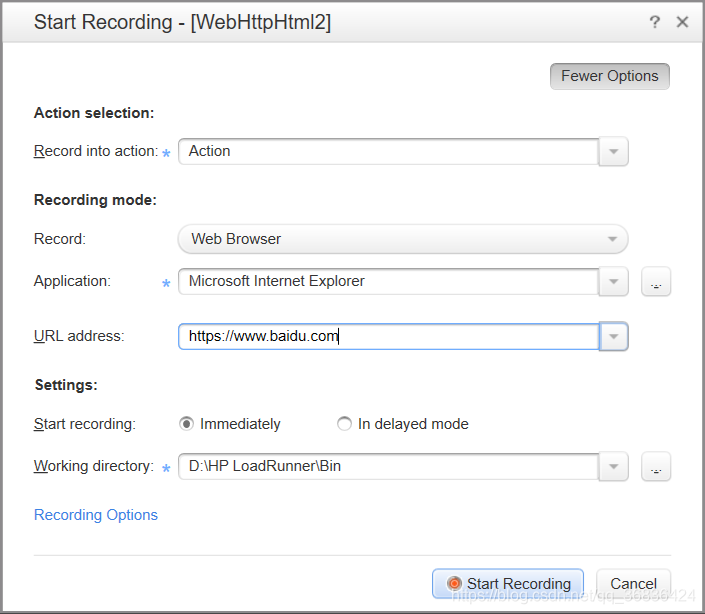The width and height of the screenshot is (705, 614).
Task: Click the Cancel button
Action: [633, 584]
